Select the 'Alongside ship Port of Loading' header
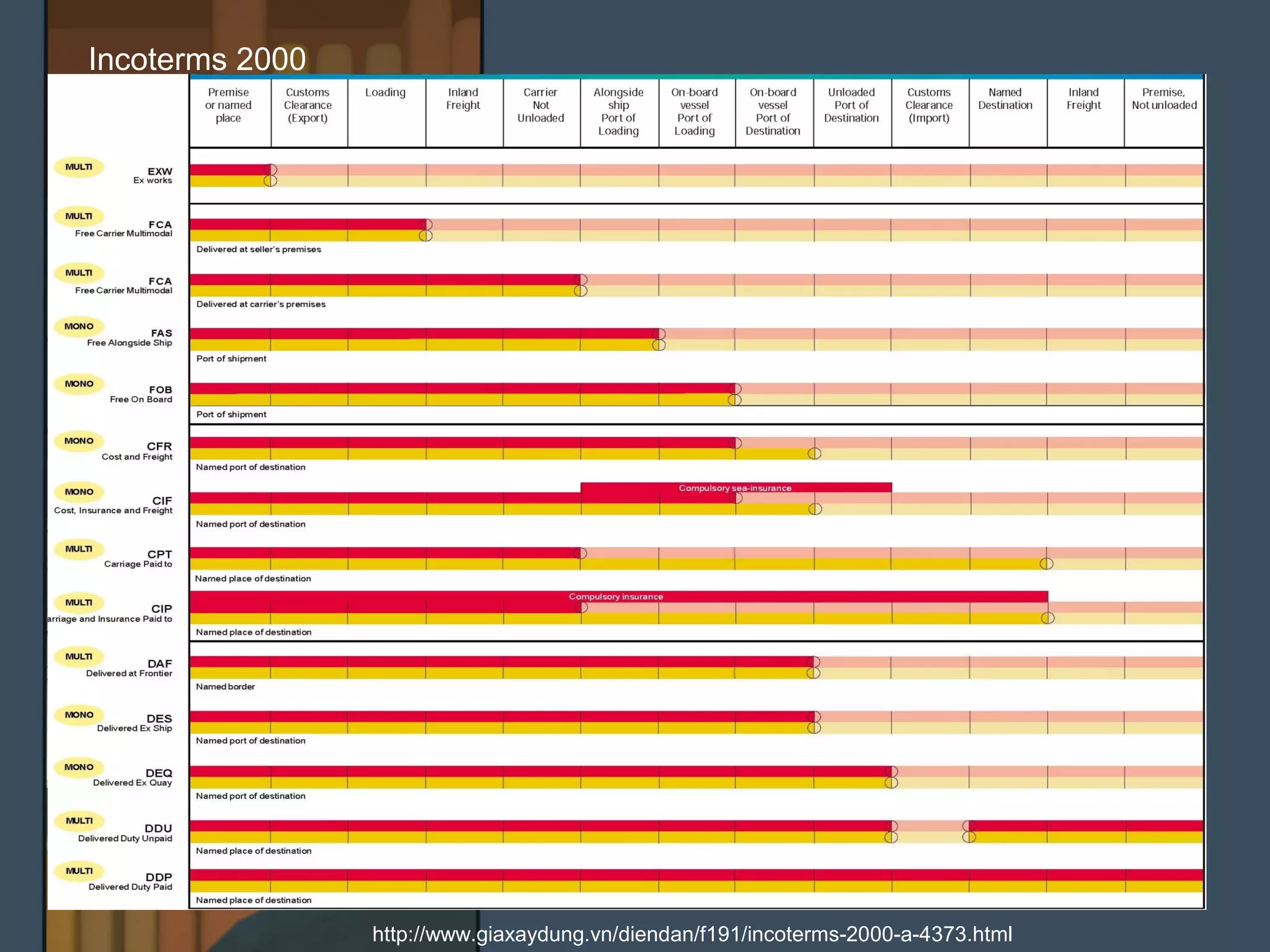1270x952 pixels. click(x=618, y=112)
